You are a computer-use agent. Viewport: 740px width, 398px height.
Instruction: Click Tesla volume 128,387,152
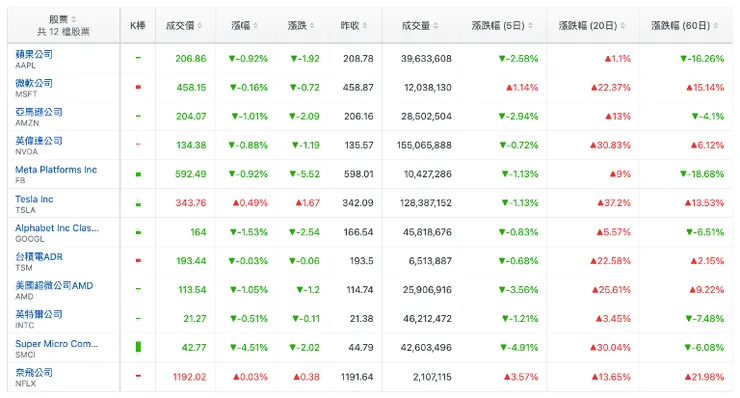(426, 203)
